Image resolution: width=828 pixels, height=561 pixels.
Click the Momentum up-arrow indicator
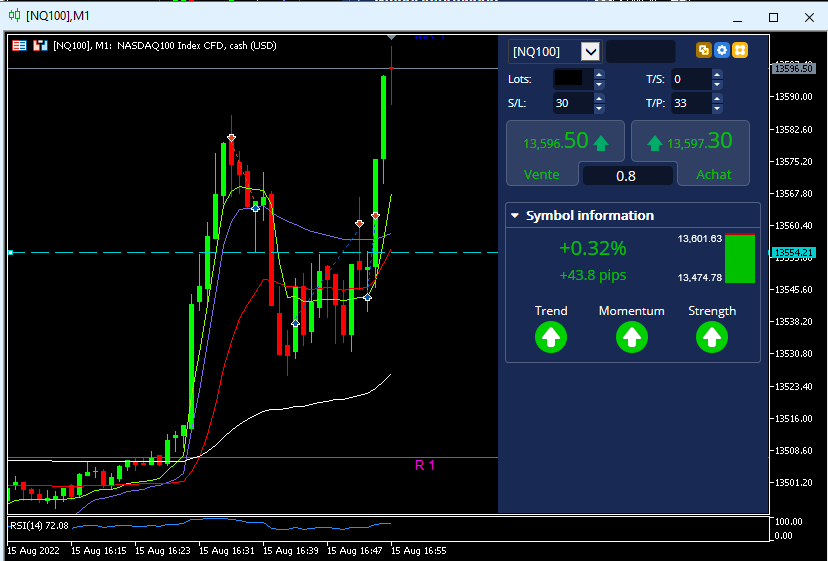[x=632, y=337]
